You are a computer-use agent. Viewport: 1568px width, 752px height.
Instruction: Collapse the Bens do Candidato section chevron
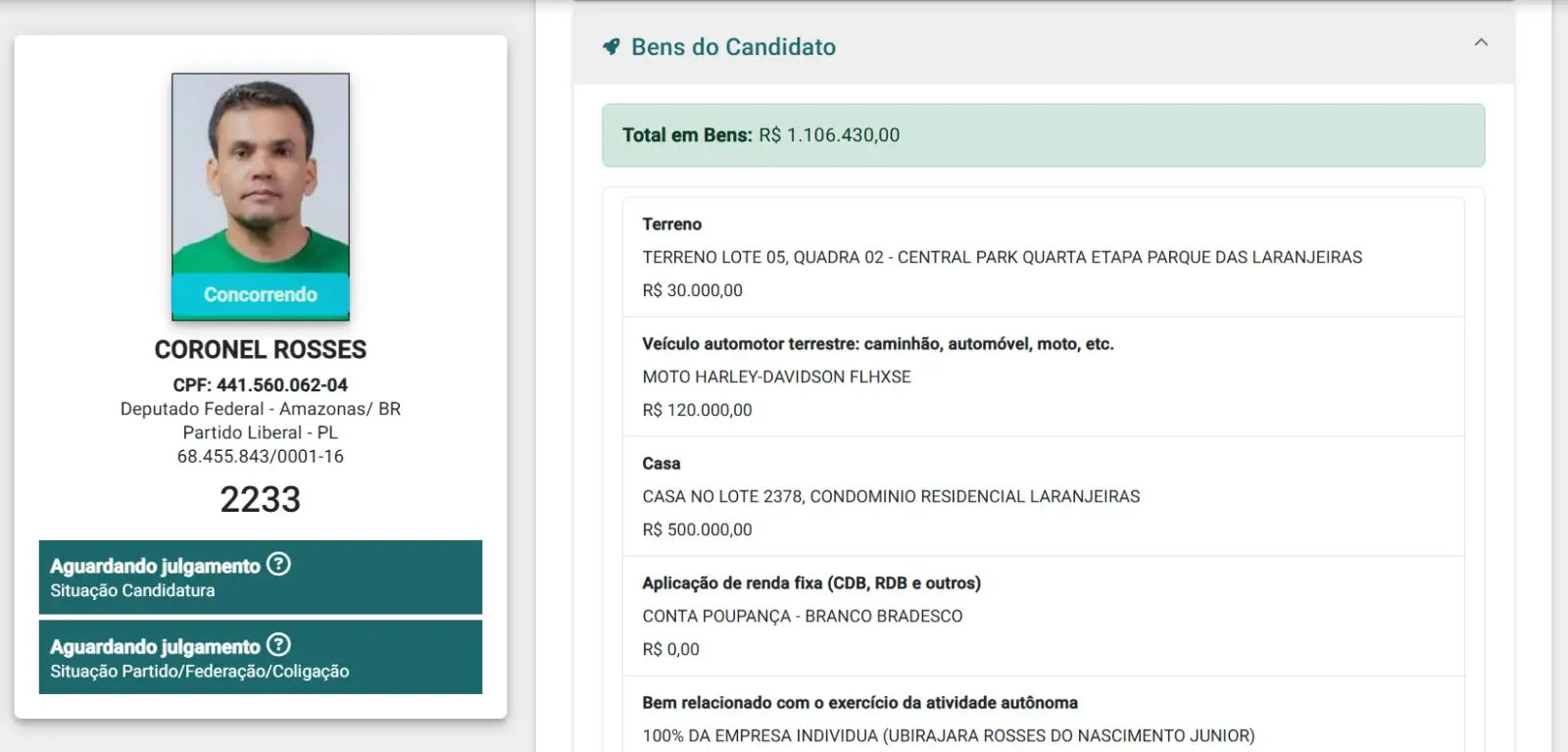point(1481,42)
